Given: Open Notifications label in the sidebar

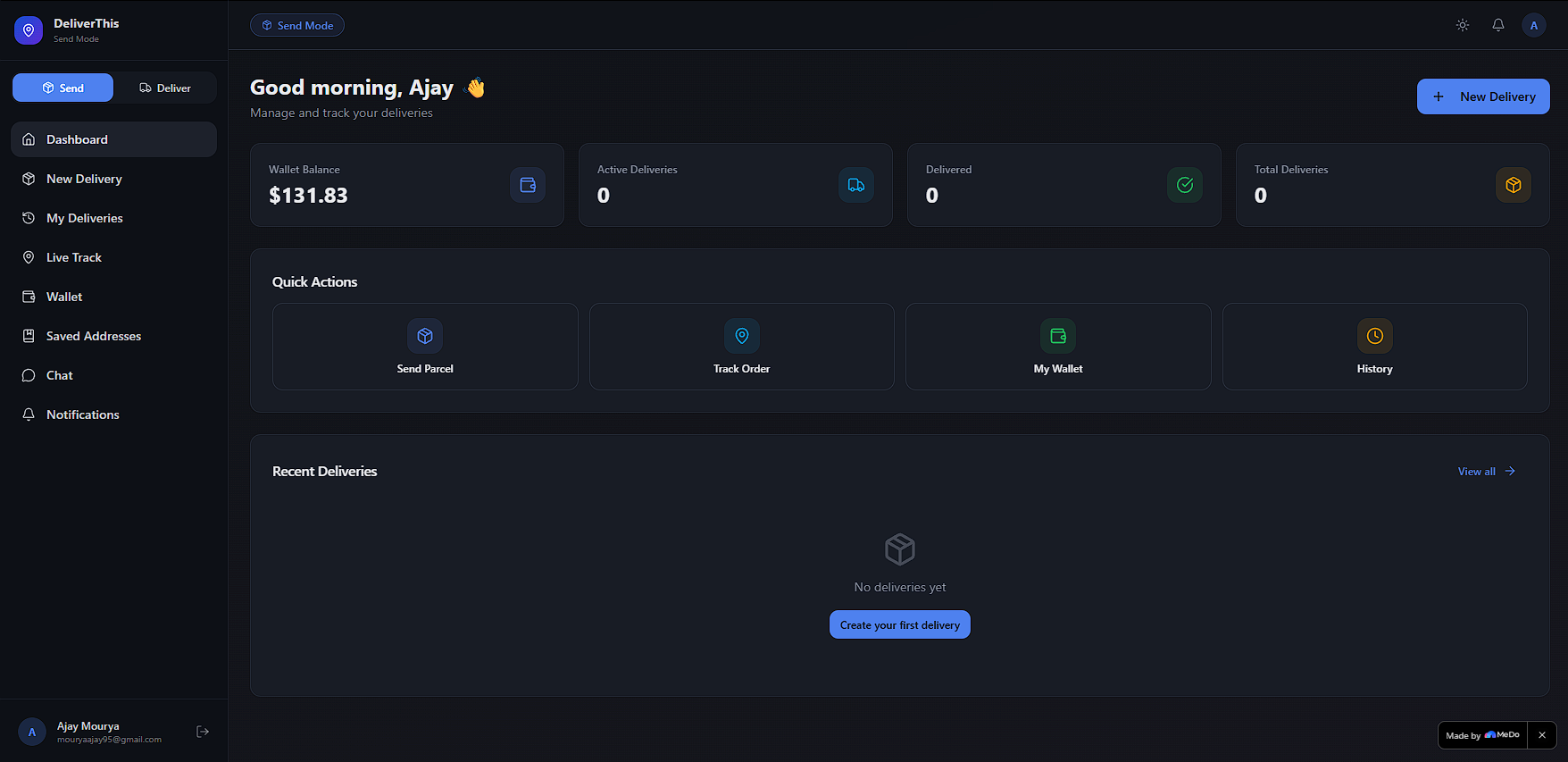Looking at the screenshot, I should pyautogui.click(x=83, y=414).
